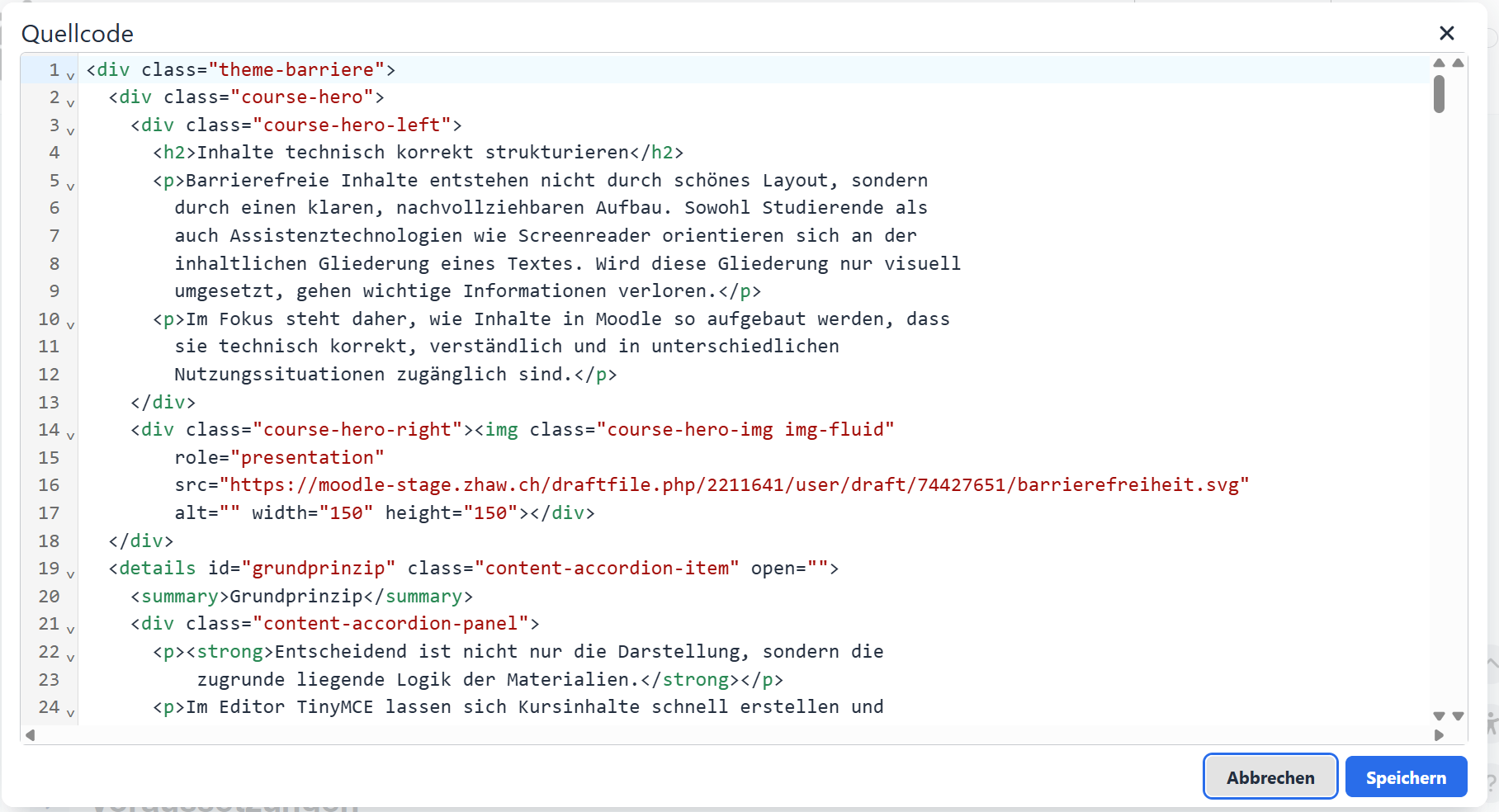The image size is (1499, 812).
Task: Collapse the course-hero-left div on line 3
Action: click(x=70, y=130)
